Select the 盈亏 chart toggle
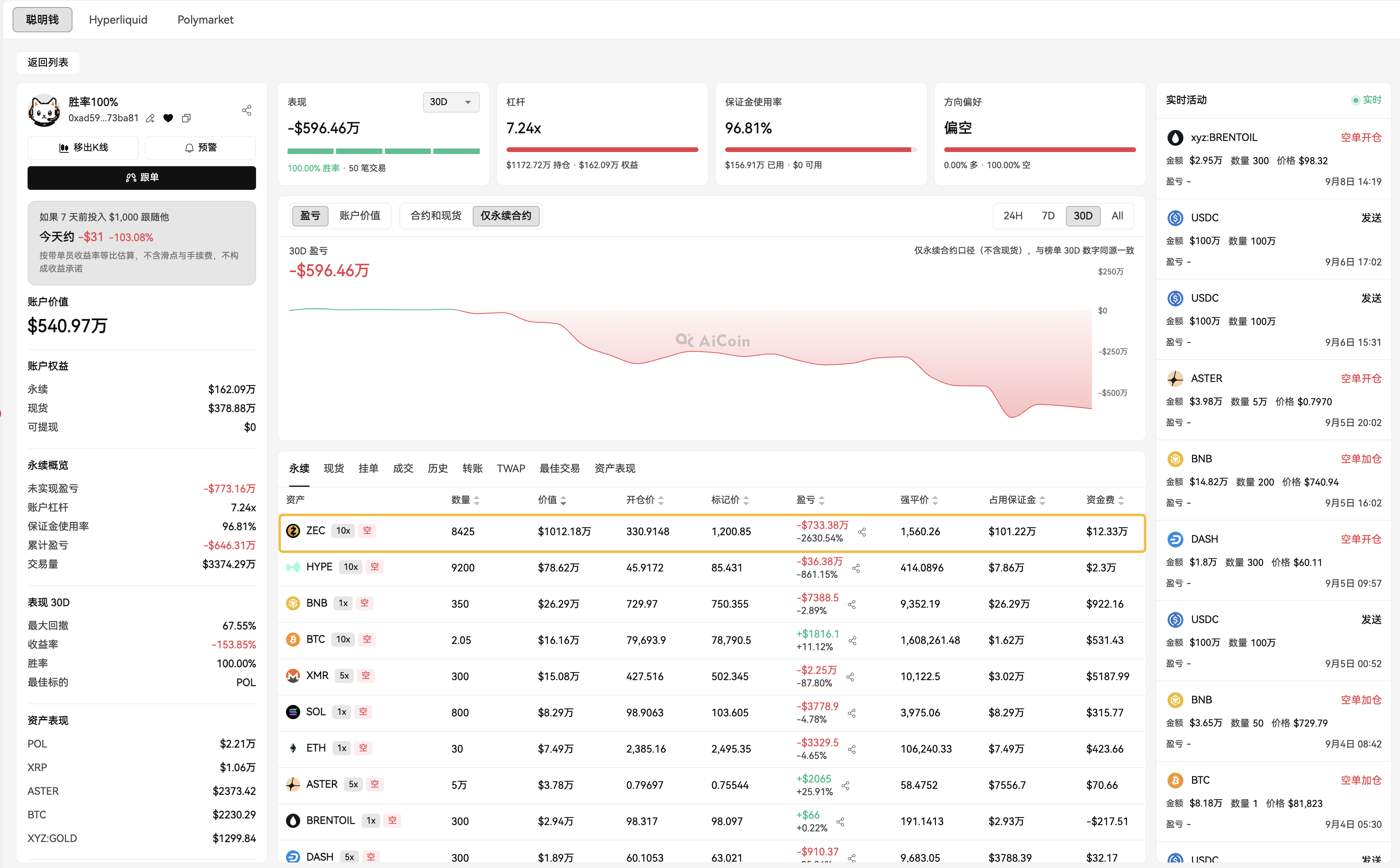 tap(310, 216)
